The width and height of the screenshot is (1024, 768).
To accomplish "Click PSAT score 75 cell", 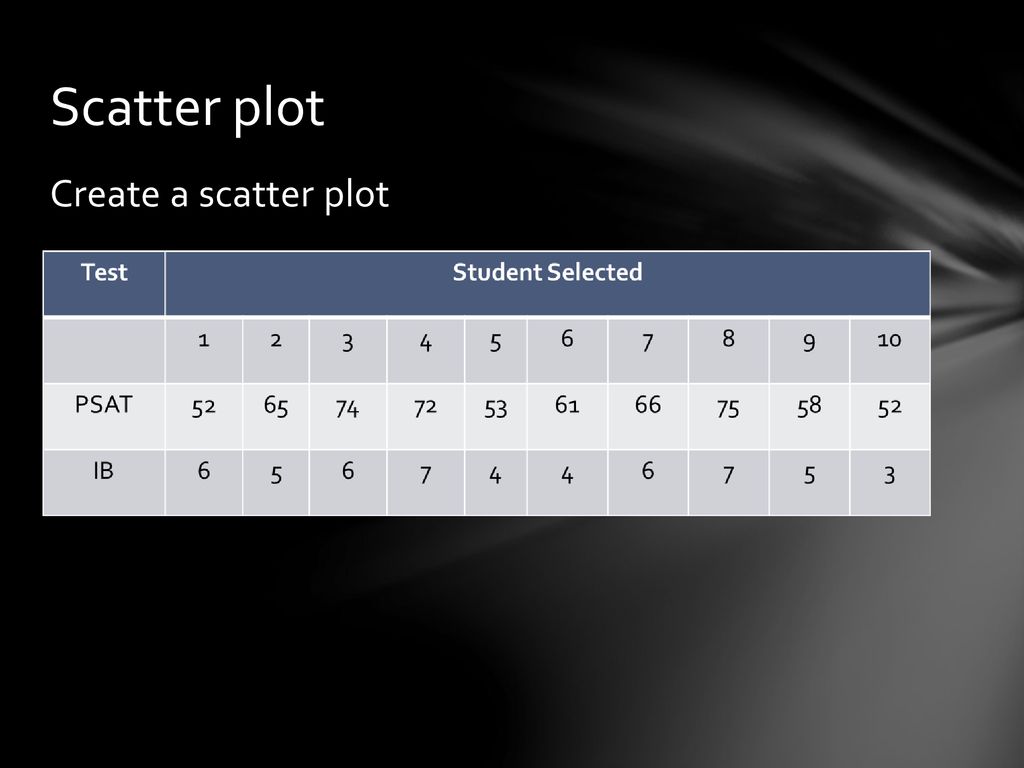I will (x=728, y=408).
